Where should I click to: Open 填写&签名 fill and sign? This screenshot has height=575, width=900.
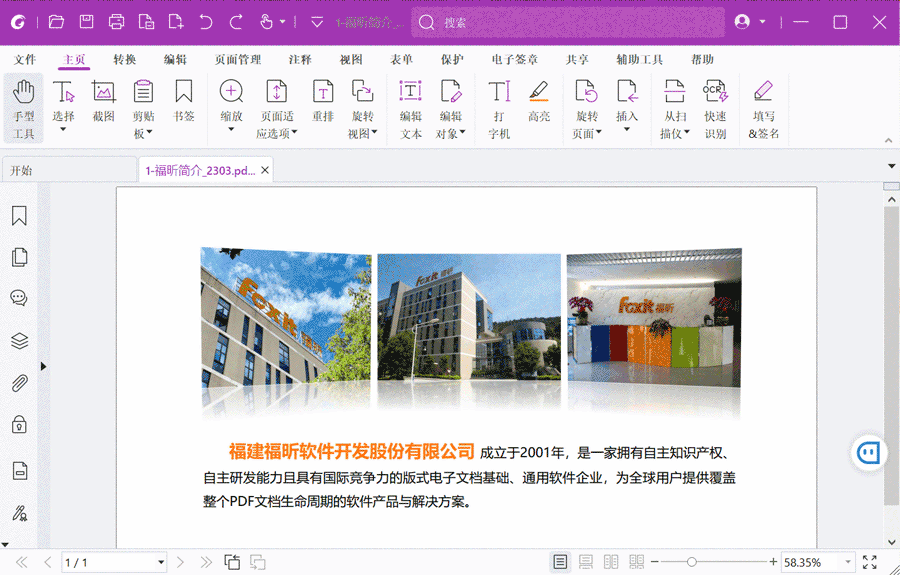(x=763, y=109)
